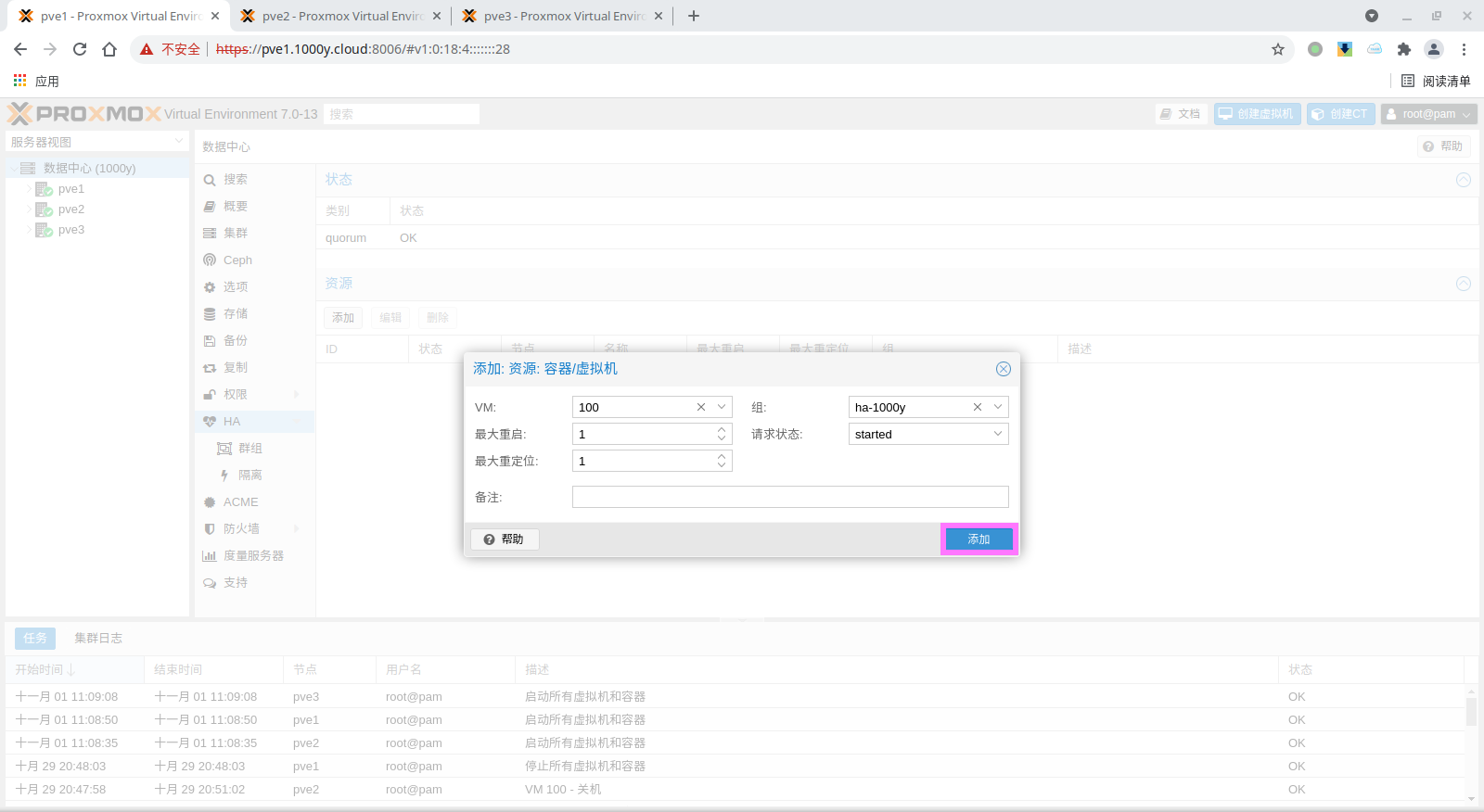The width and height of the screenshot is (1484, 812).
Task: Open the browser extensions puzzle icon
Action: coord(1404,49)
